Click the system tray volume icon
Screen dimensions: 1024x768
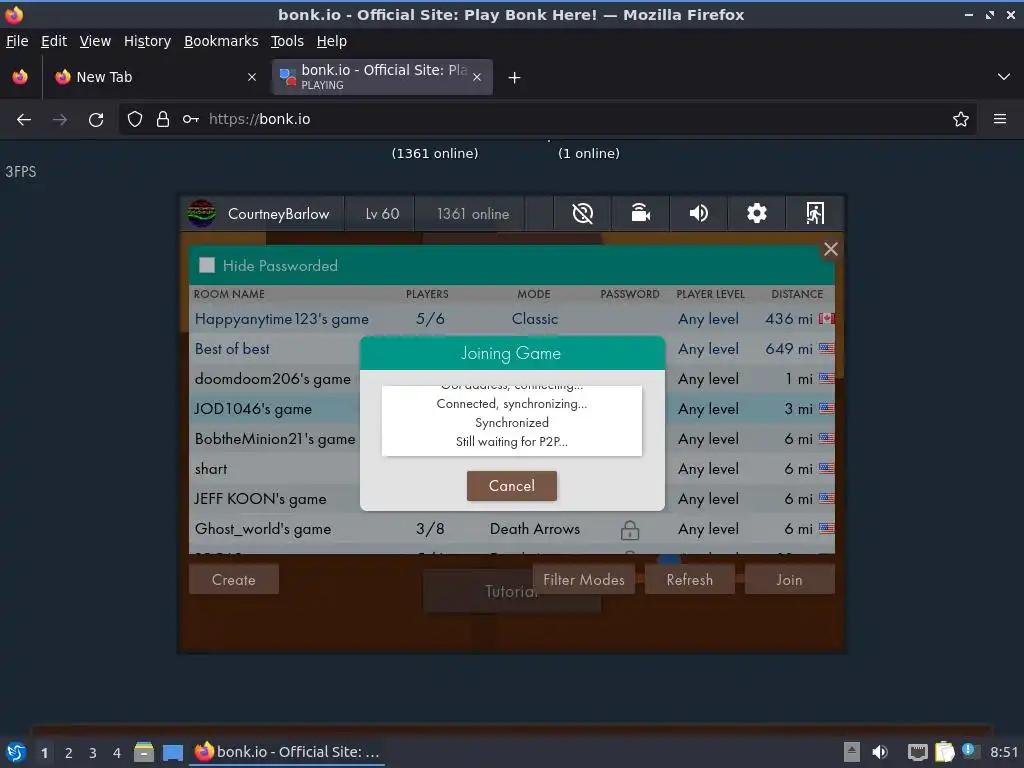(880, 752)
